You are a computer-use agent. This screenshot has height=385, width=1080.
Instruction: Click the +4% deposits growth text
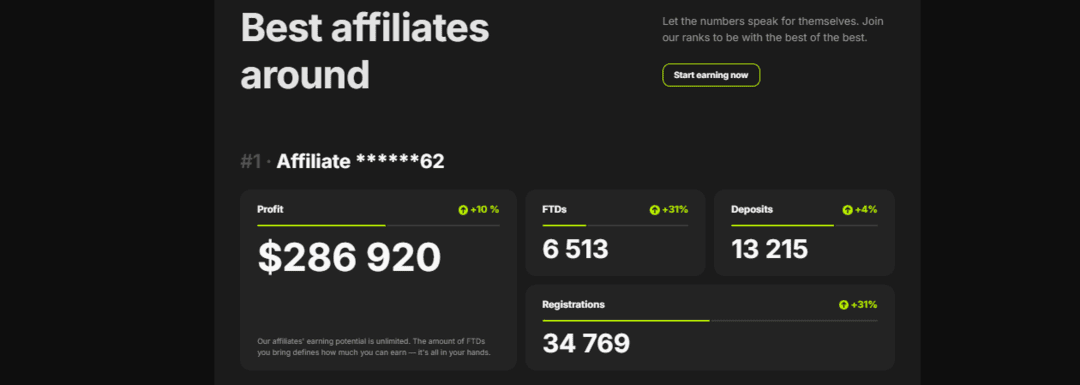click(x=866, y=209)
